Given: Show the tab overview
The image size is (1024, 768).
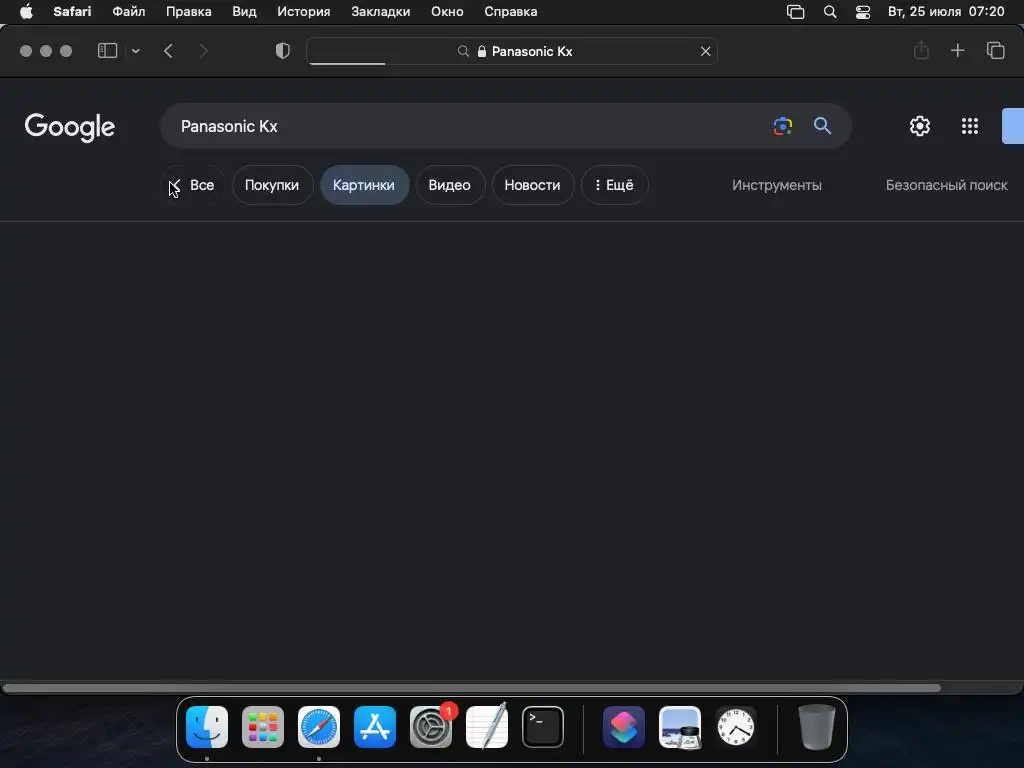Looking at the screenshot, I should tap(995, 50).
